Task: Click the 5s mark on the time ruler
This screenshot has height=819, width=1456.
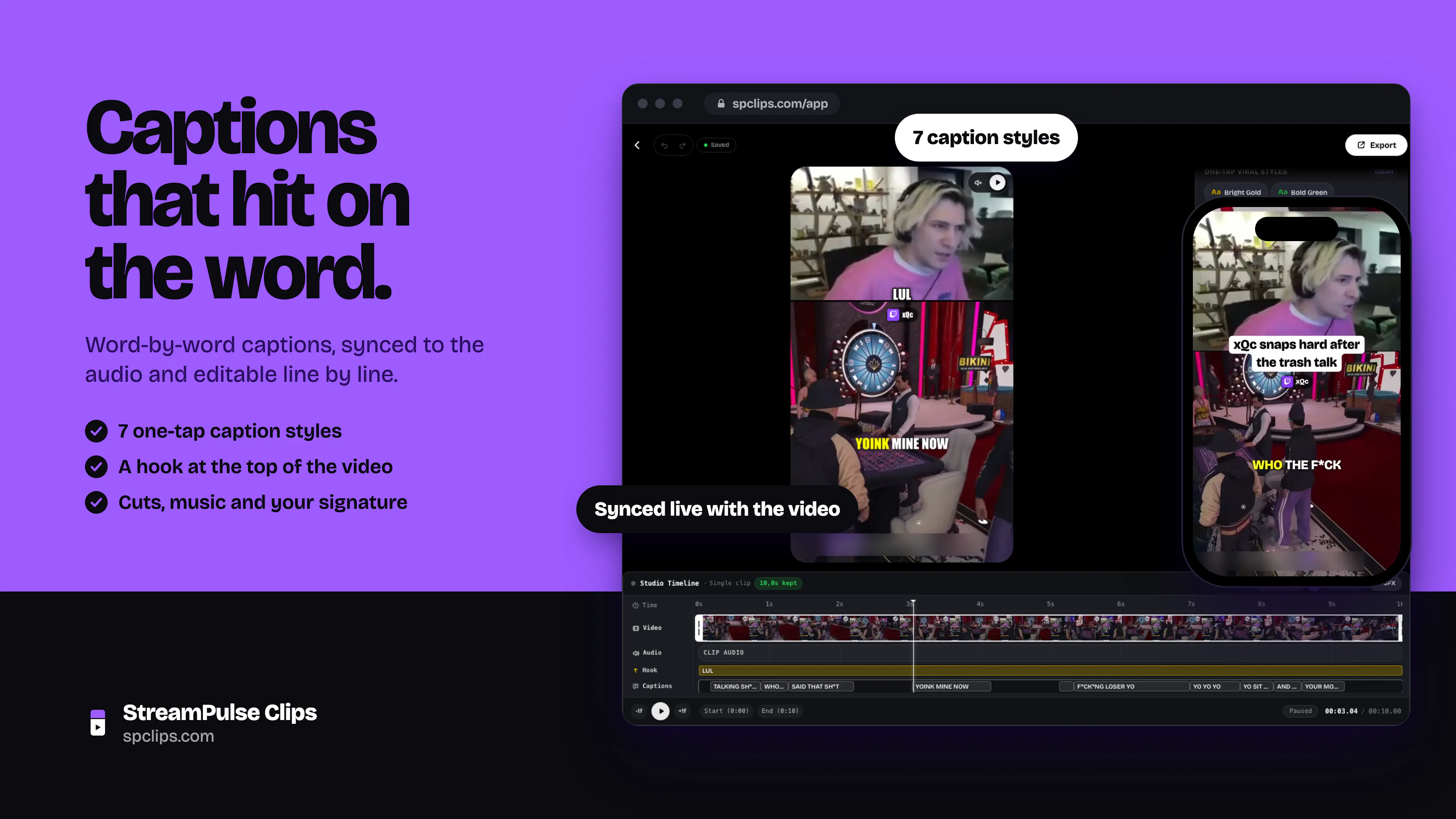Action: point(1050,604)
